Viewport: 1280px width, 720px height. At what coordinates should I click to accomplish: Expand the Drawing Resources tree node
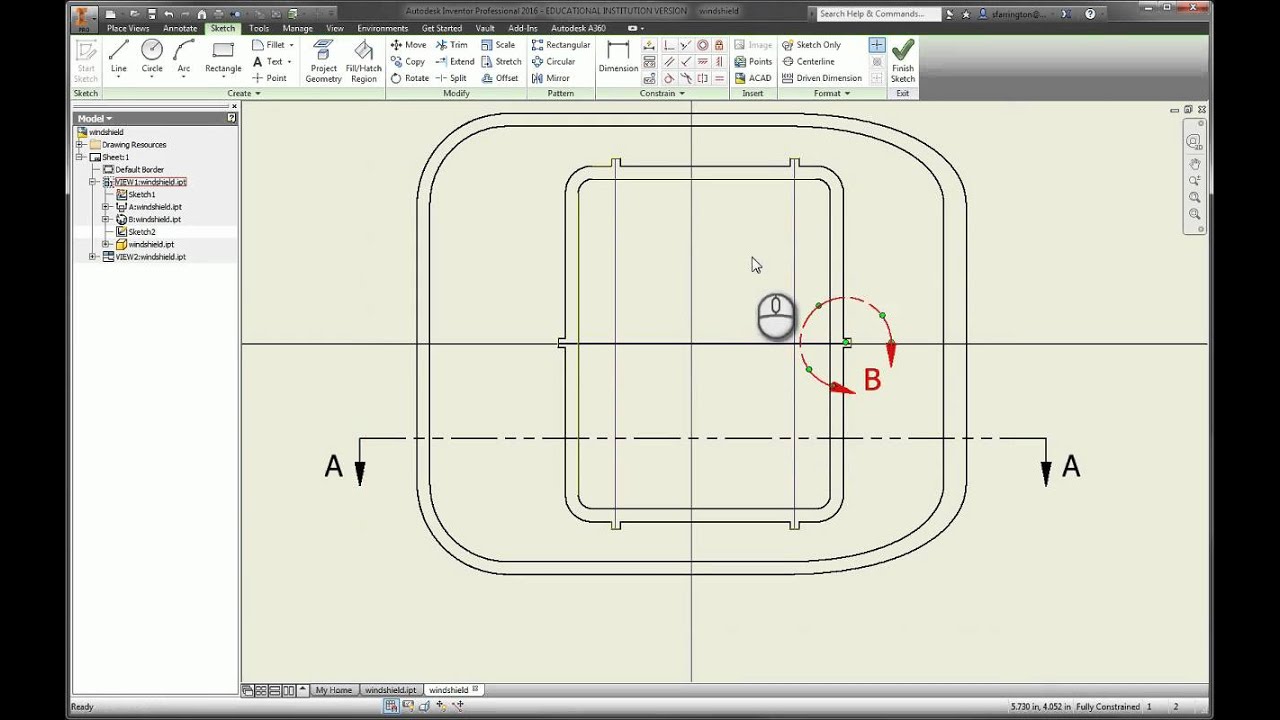tap(81, 145)
